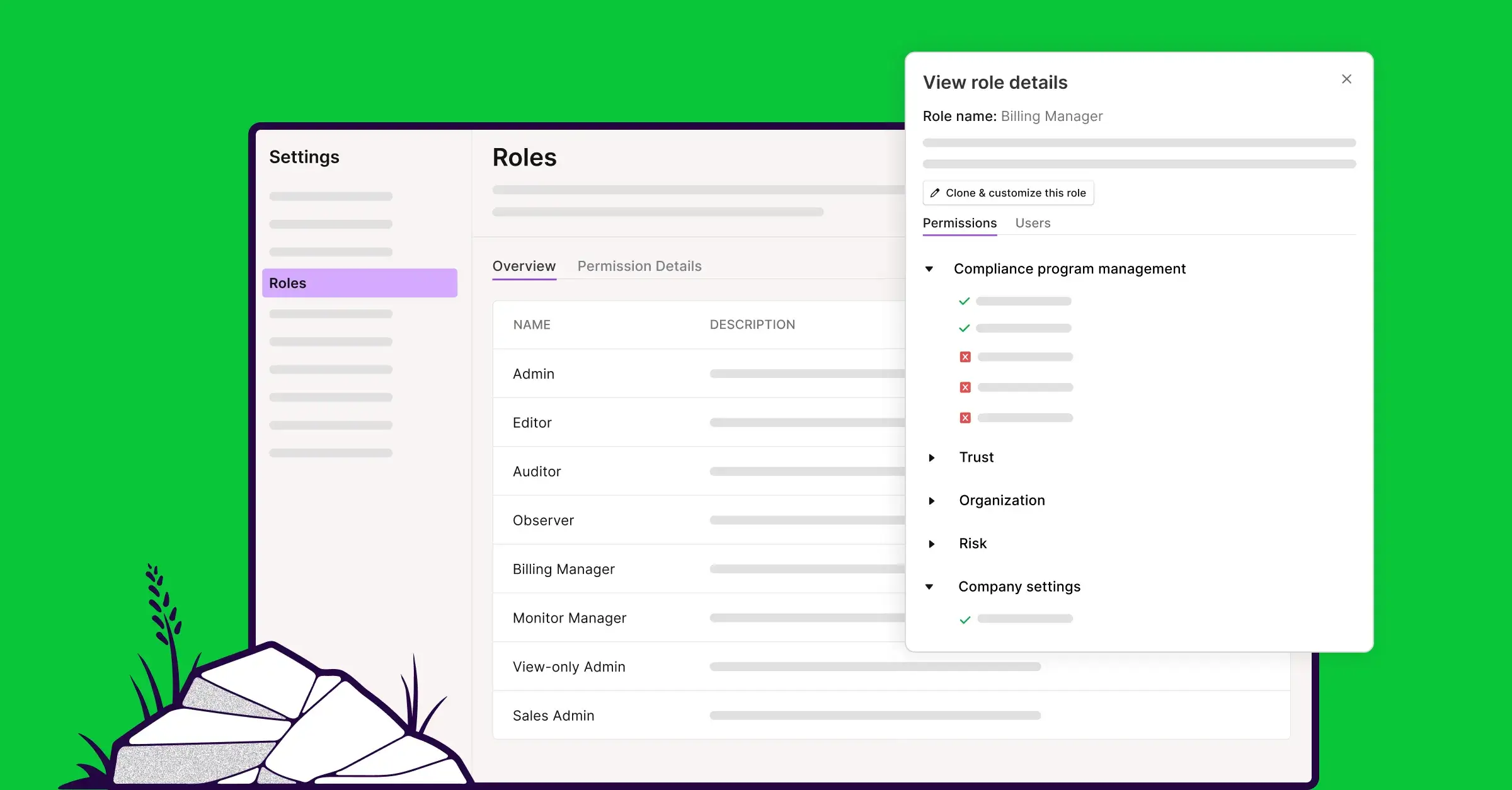Collapse the Company settings section
Image resolution: width=1512 pixels, height=790 pixels.
tap(929, 587)
